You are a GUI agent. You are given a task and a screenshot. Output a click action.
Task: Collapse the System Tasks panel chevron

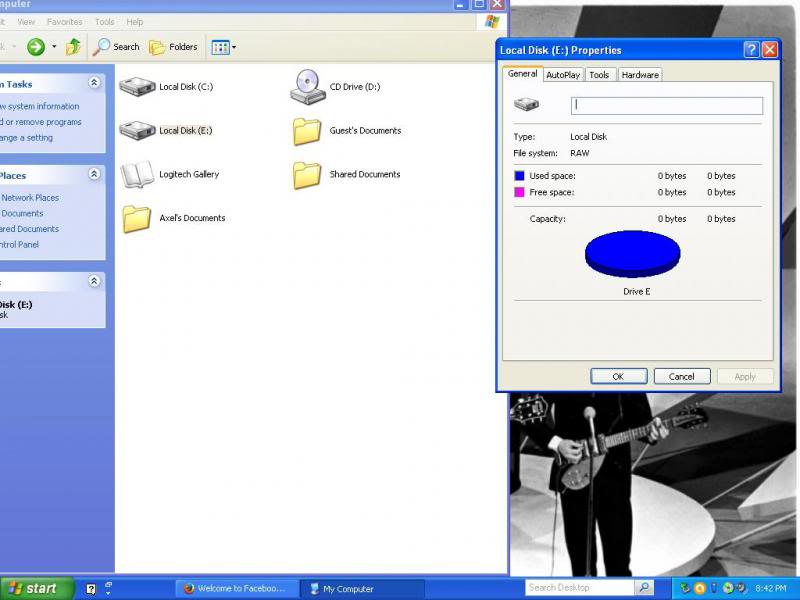tap(94, 83)
